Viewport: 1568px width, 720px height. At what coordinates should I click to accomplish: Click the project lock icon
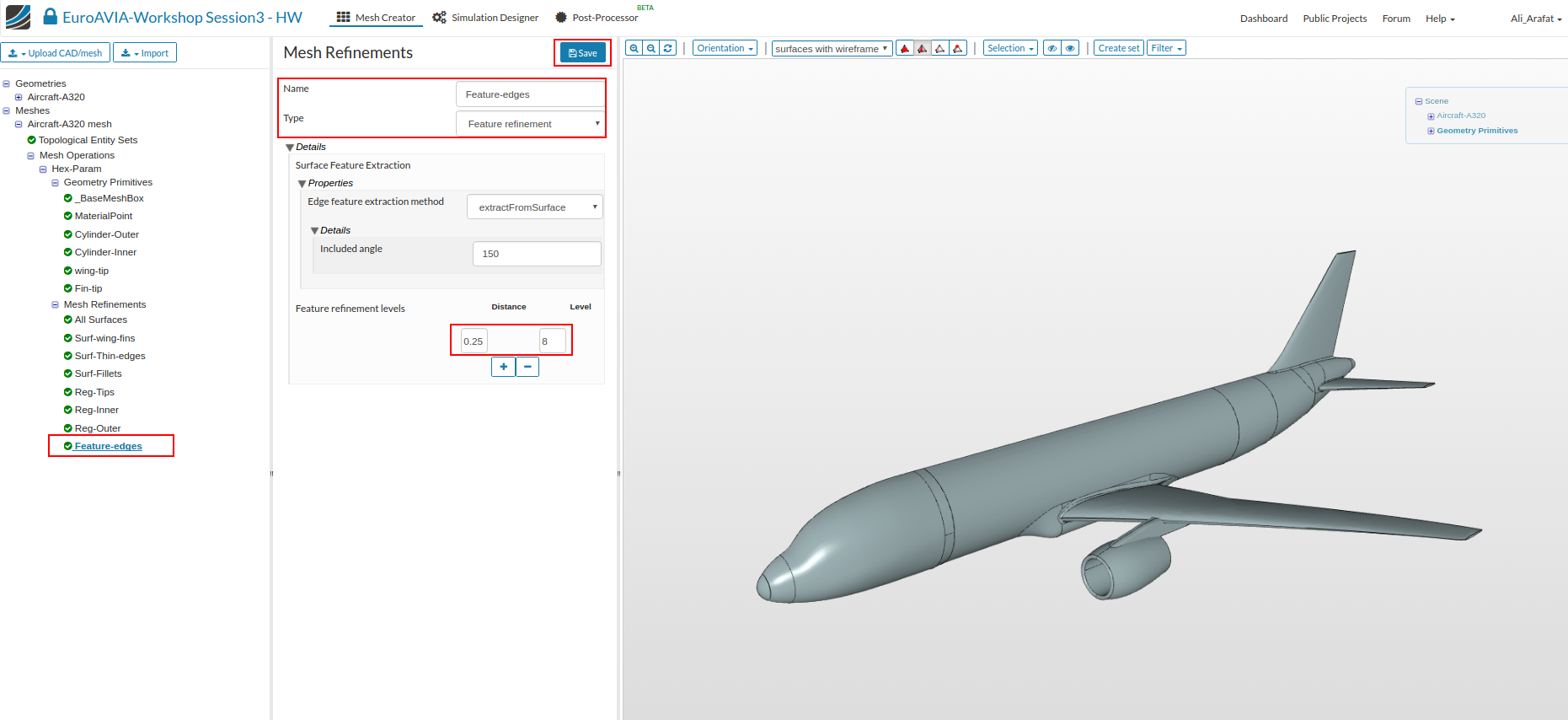(x=51, y=17)
